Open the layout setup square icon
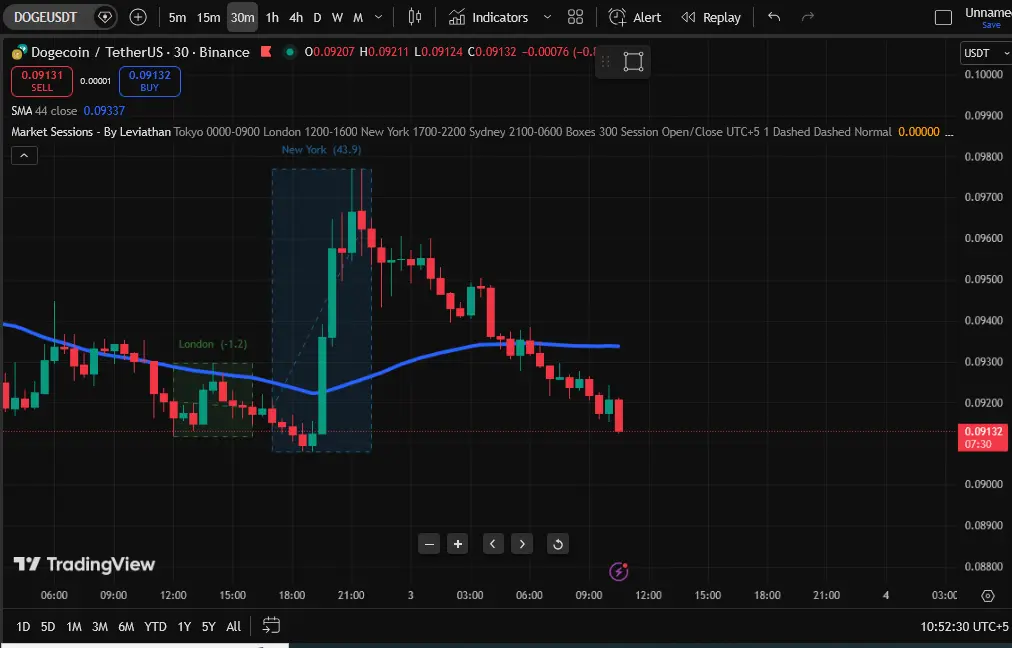Viewport: 1012px width, 648px height. [944, 17]
